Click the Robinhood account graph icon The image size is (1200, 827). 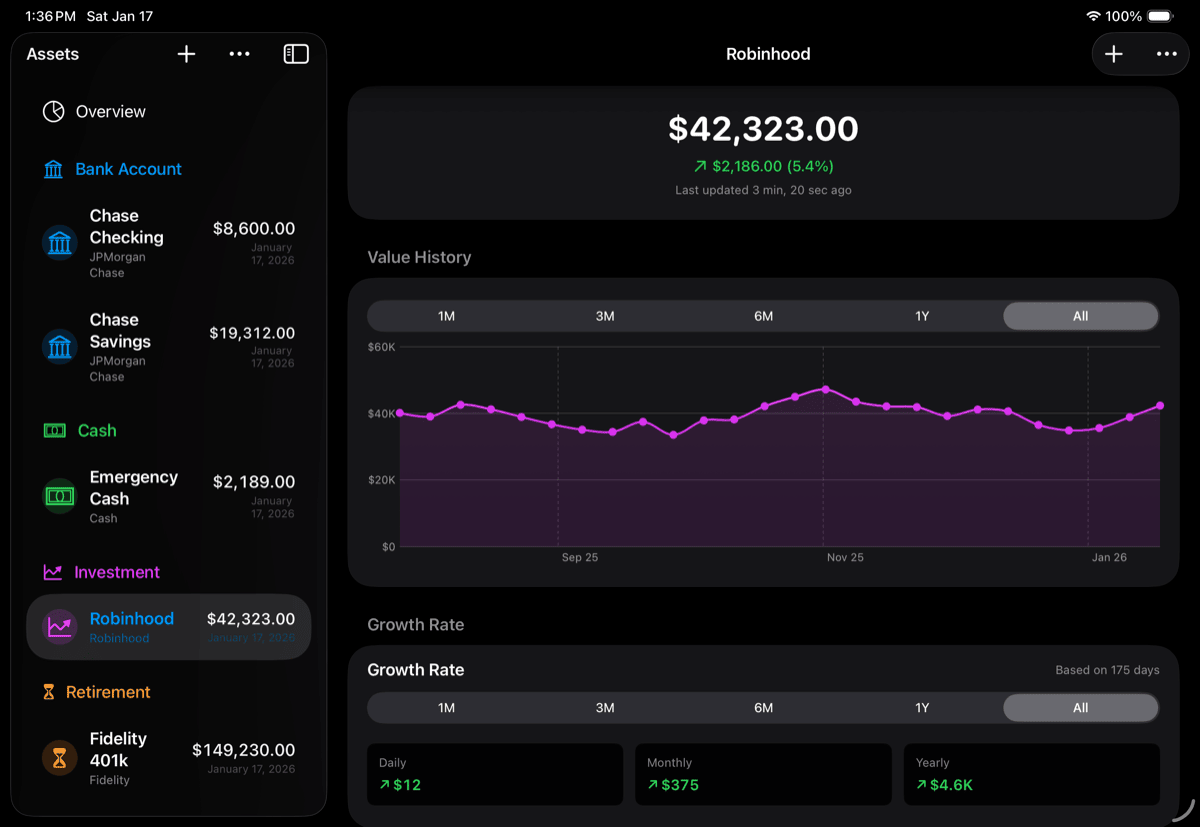[59, 627]
